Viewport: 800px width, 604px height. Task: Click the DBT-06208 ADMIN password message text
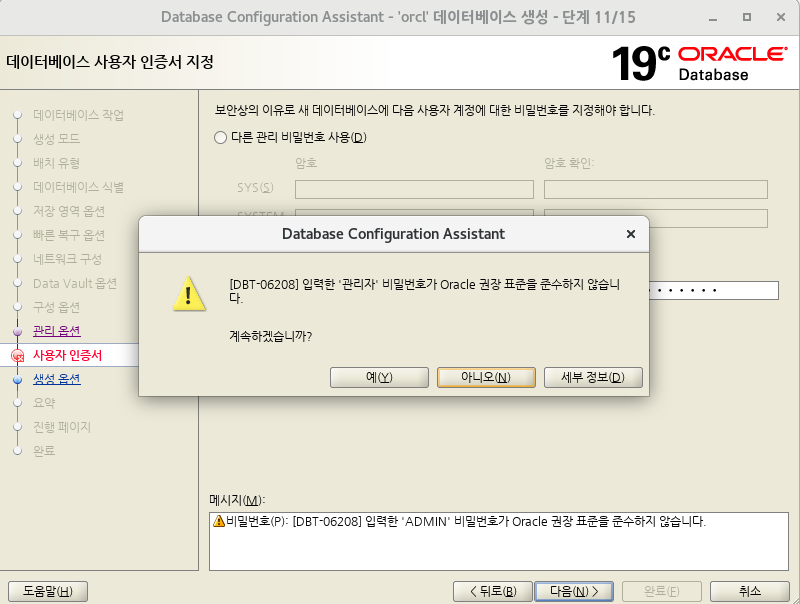tap(466, 521)
